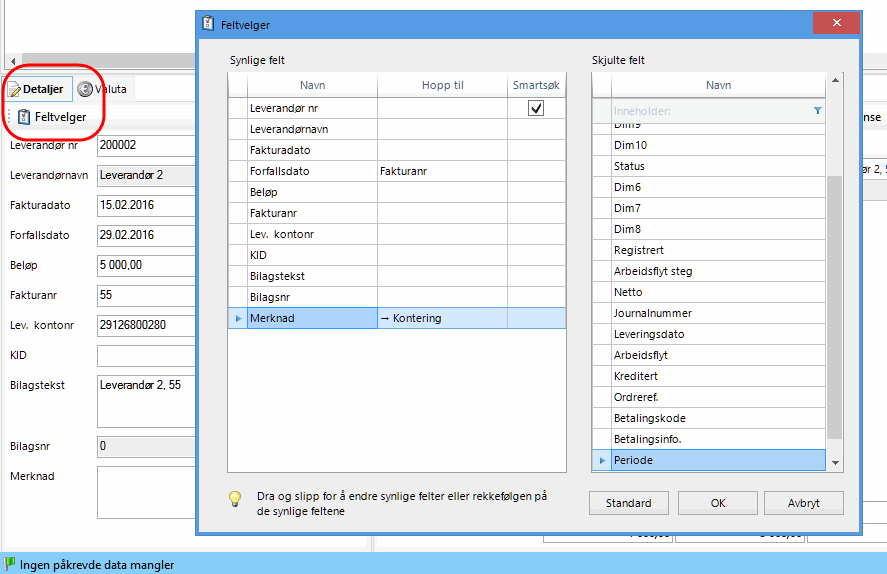Viewport: 887px width, 574px height.
Task: Confirm with the OK button
Action: coord(717,503)
